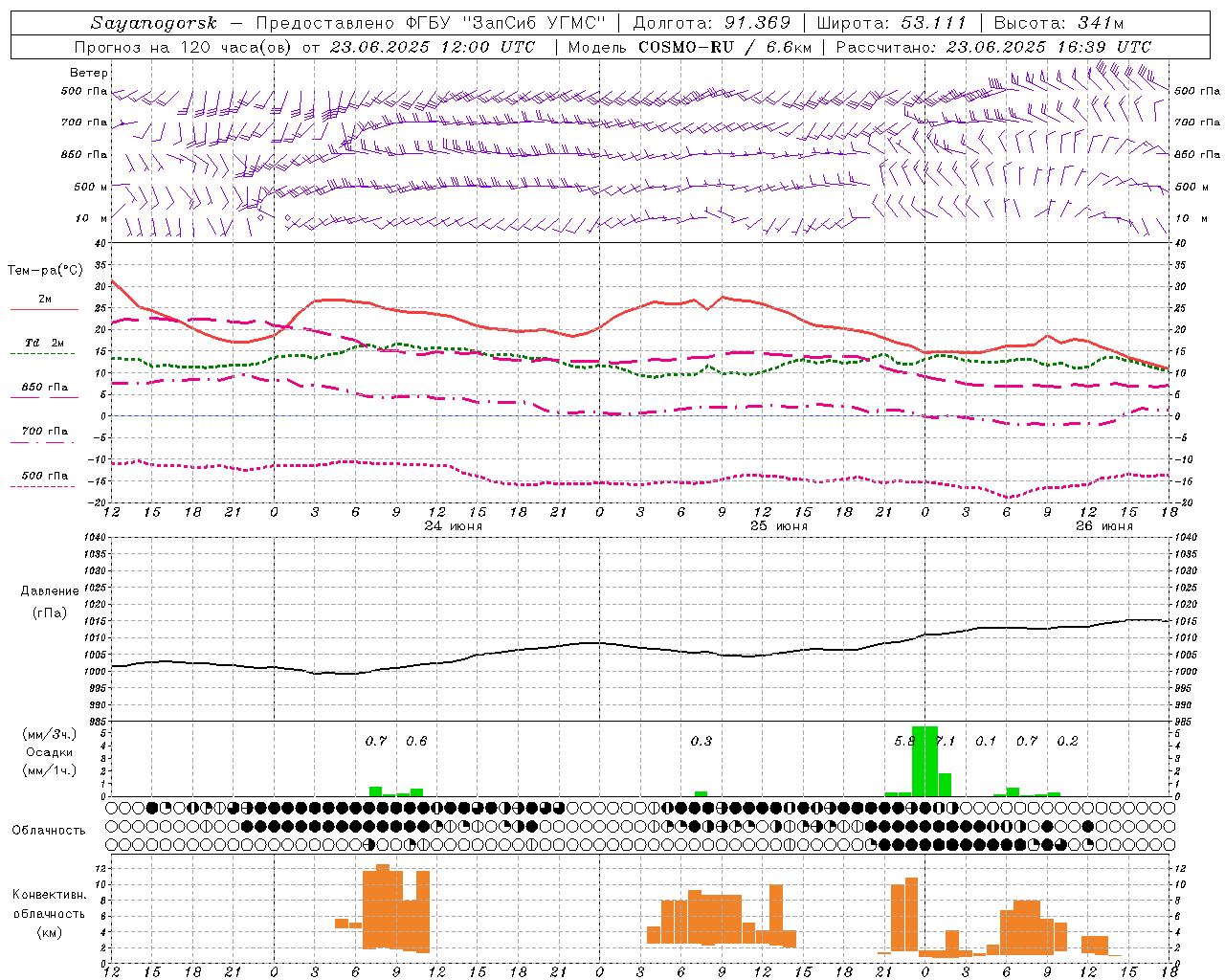
Task: Click the 24 июня date label
Action: [x=454, y=526]
